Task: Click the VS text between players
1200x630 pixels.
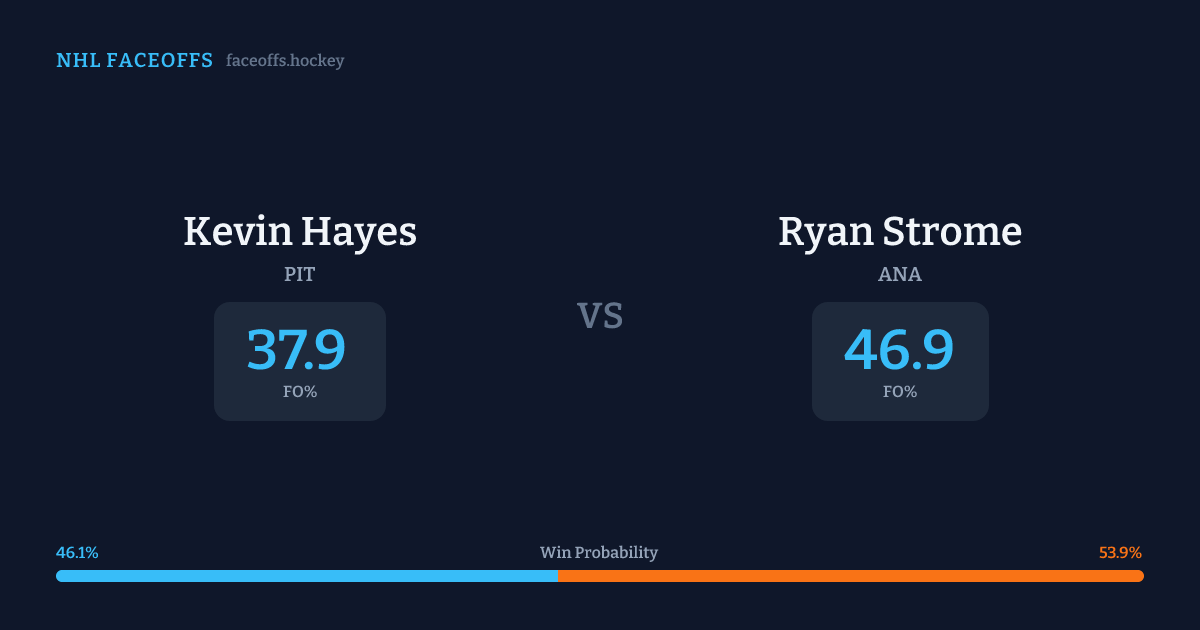Action: (600, 316)
